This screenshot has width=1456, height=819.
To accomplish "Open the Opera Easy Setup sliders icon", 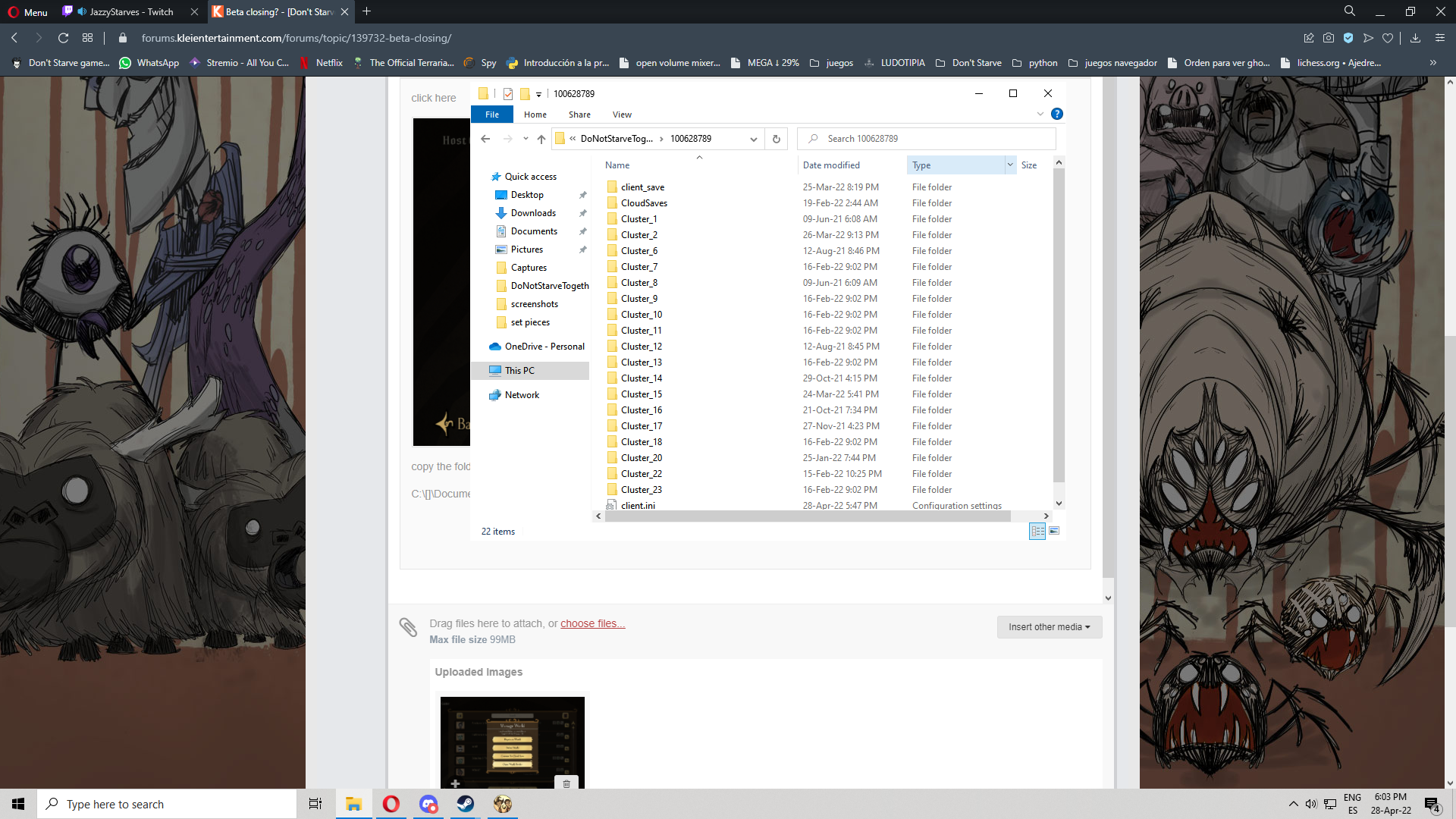I will pyautogui.click(x=1440, y=38).
